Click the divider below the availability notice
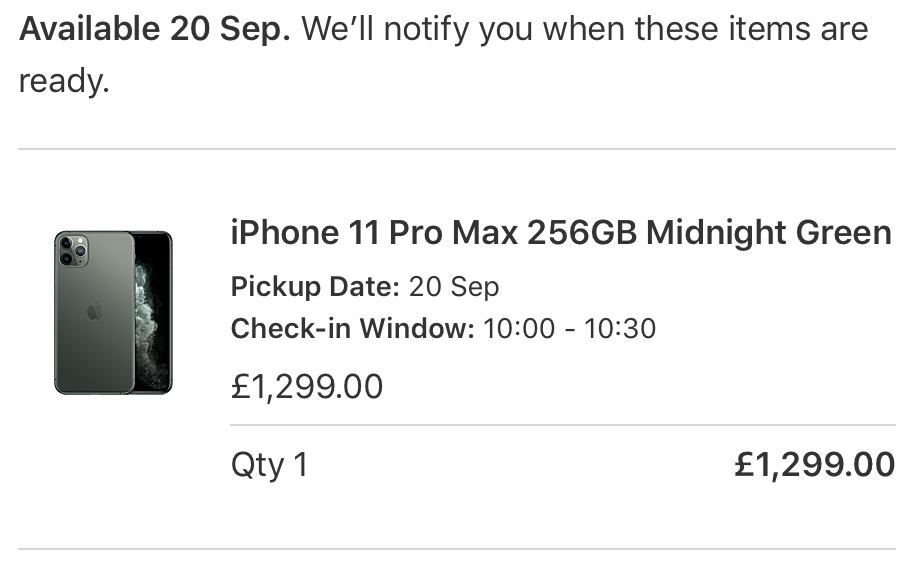This screenshot has width=920, height=564. [457, 149]
